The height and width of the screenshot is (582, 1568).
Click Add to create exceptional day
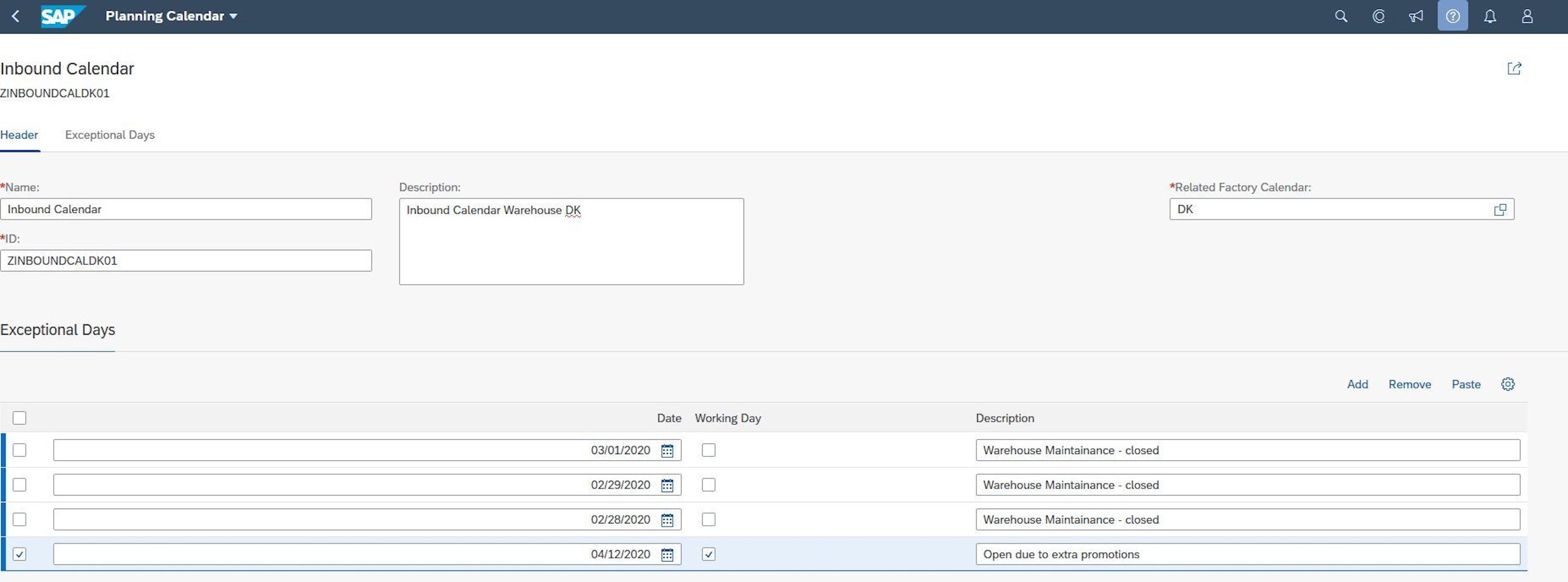click(x=1357, y=384)
